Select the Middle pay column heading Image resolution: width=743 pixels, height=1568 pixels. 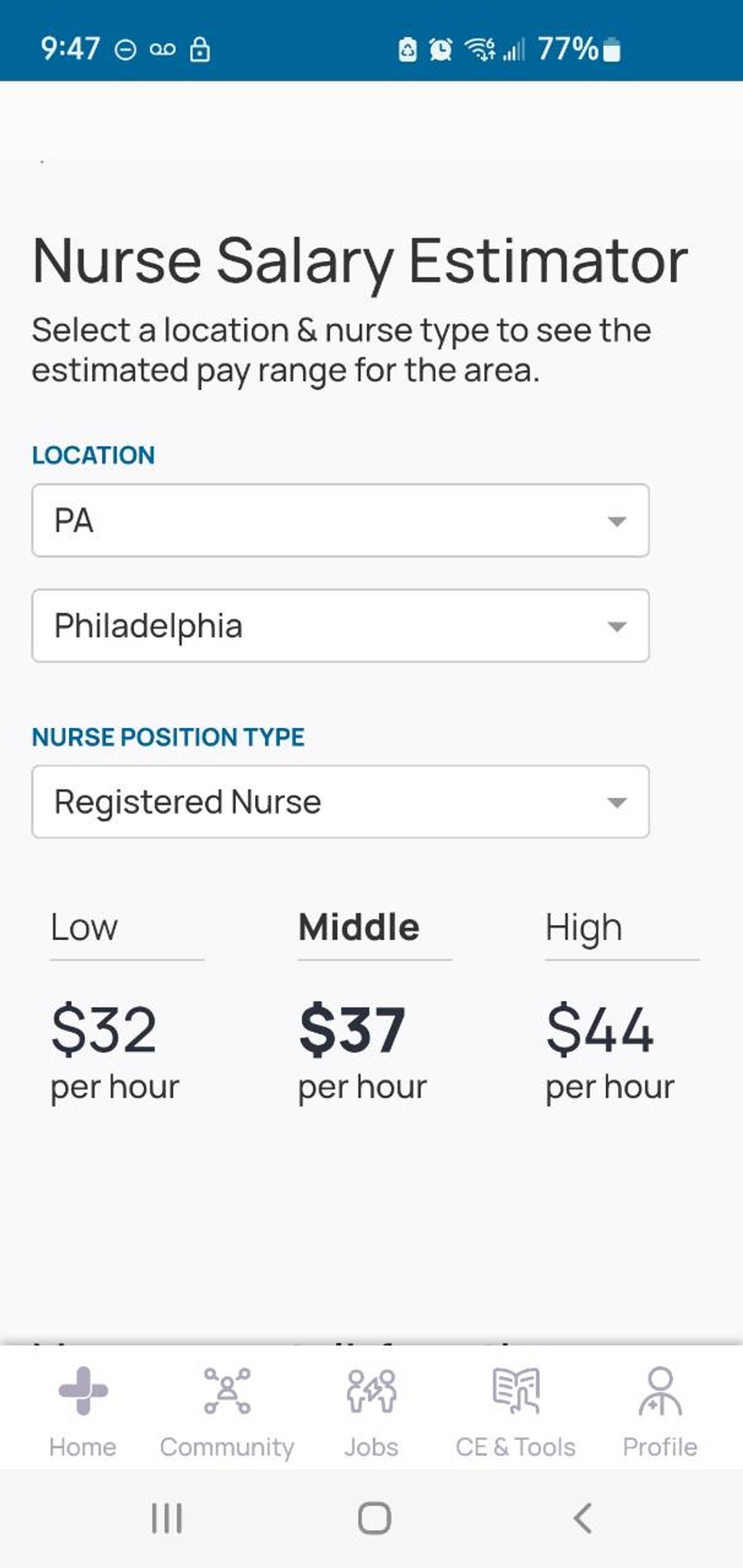click(358, 927)
